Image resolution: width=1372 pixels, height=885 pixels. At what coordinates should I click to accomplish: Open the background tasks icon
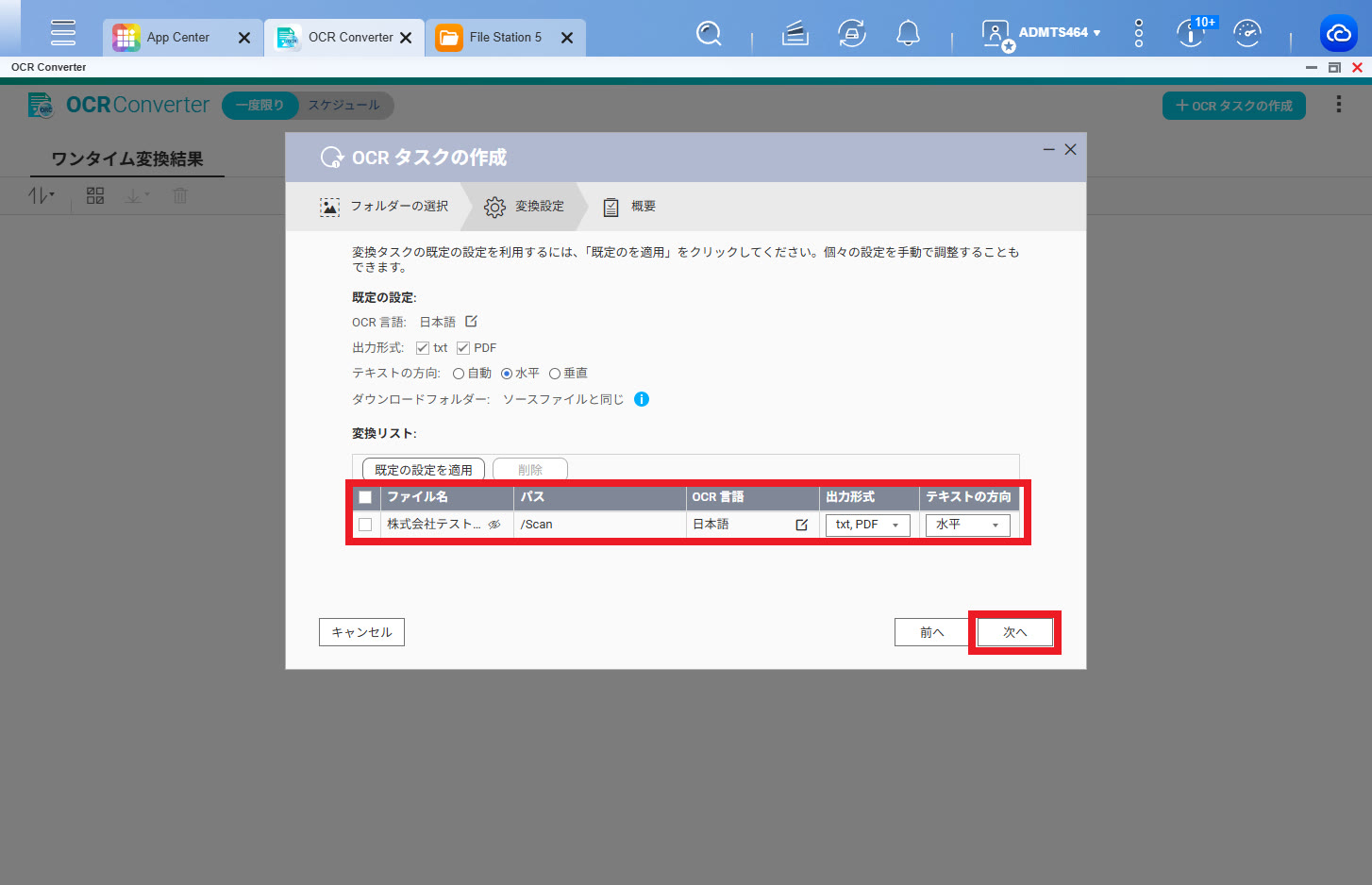(x=851, y=34)
